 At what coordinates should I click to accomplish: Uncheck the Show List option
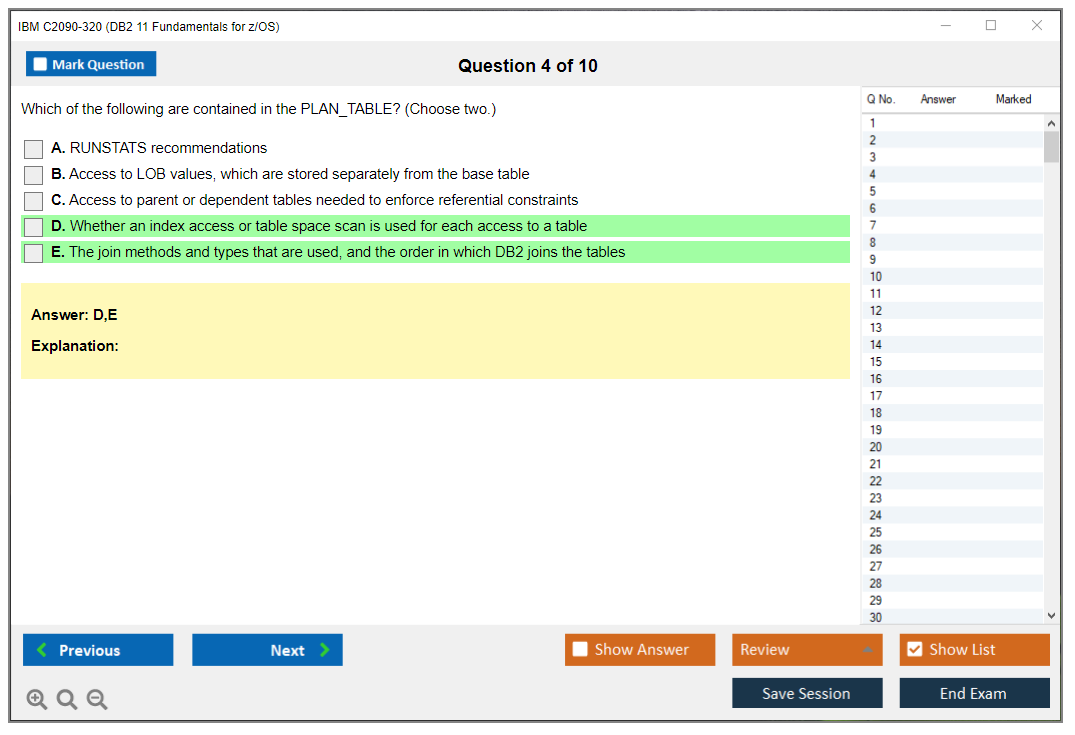(x=914, y=650)
